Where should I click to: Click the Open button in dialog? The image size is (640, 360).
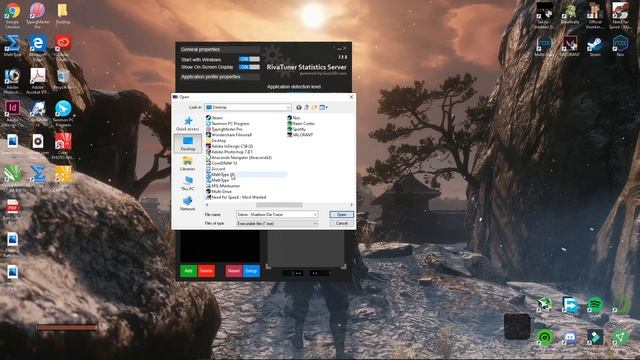[x=342, y=214]
